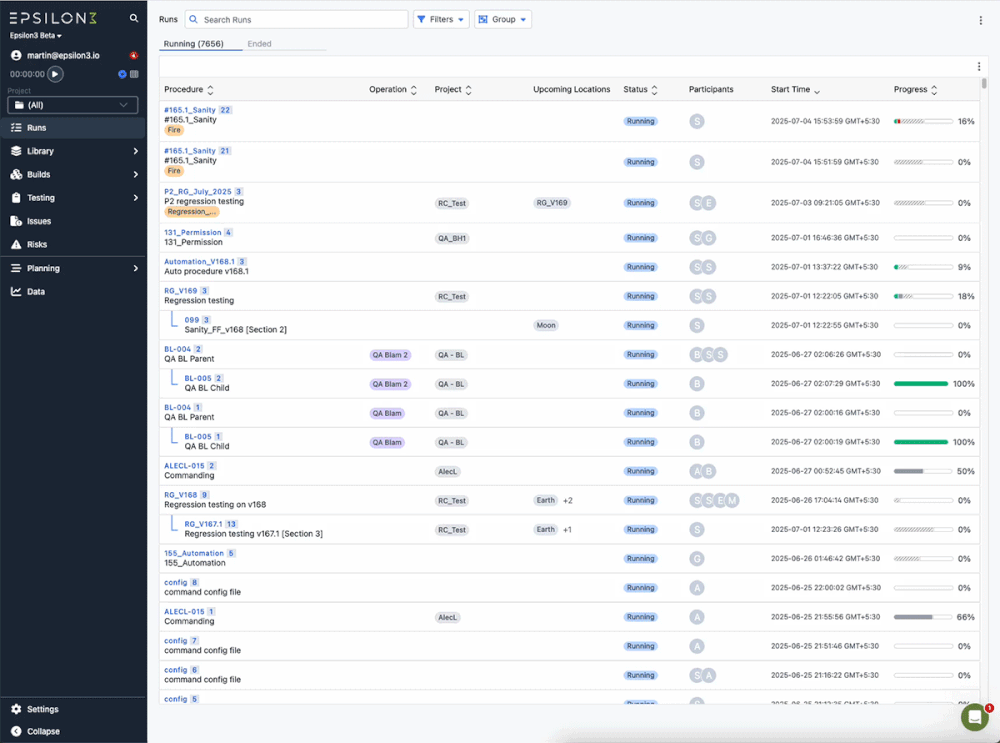Click the search magnifier icon in sidebar
This screenshot has width=1000, height=743.
click(134, 18)
